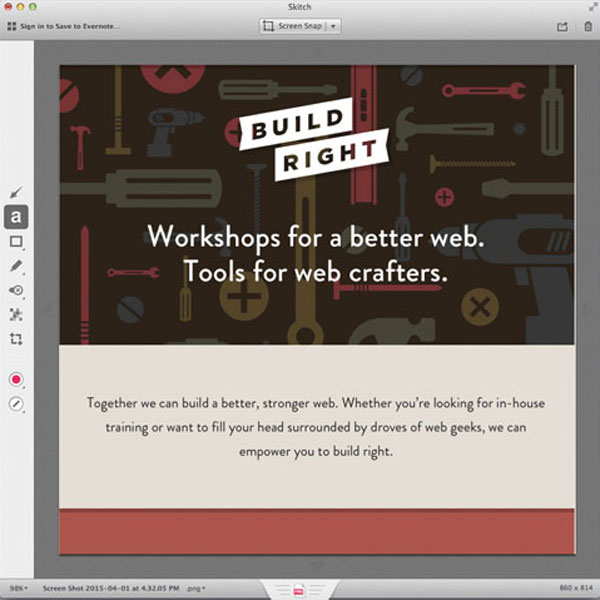Open the red color picker
The height and width of the screenshot is (600, 600).
[x=16, y=380]
